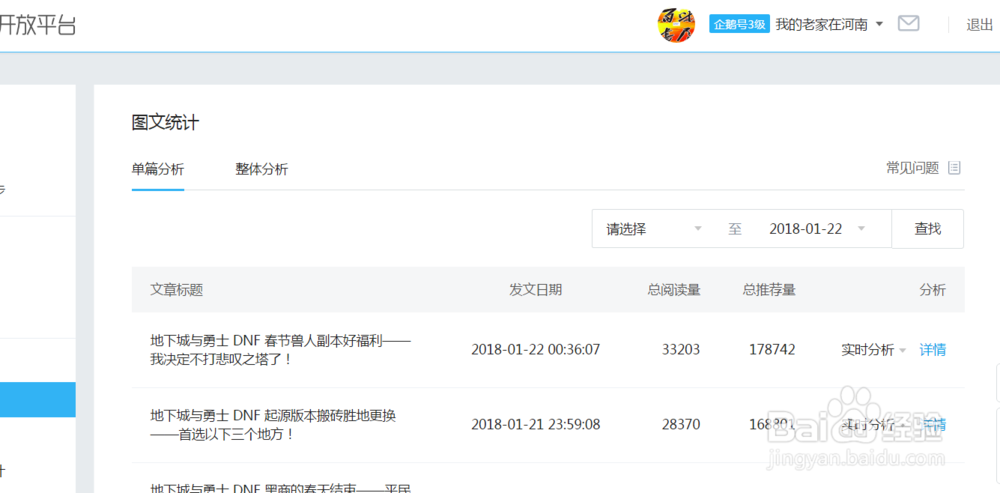This screenshot has height=493, width=1000.
Task: Click the 企鹅号3级 level badge
Action: point(739,25)
